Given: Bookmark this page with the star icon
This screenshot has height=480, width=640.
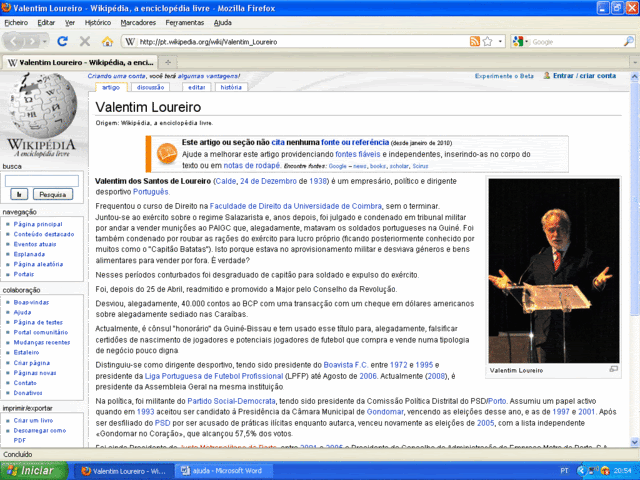Looking at the screenshot, I should click(x=487, y=41).
